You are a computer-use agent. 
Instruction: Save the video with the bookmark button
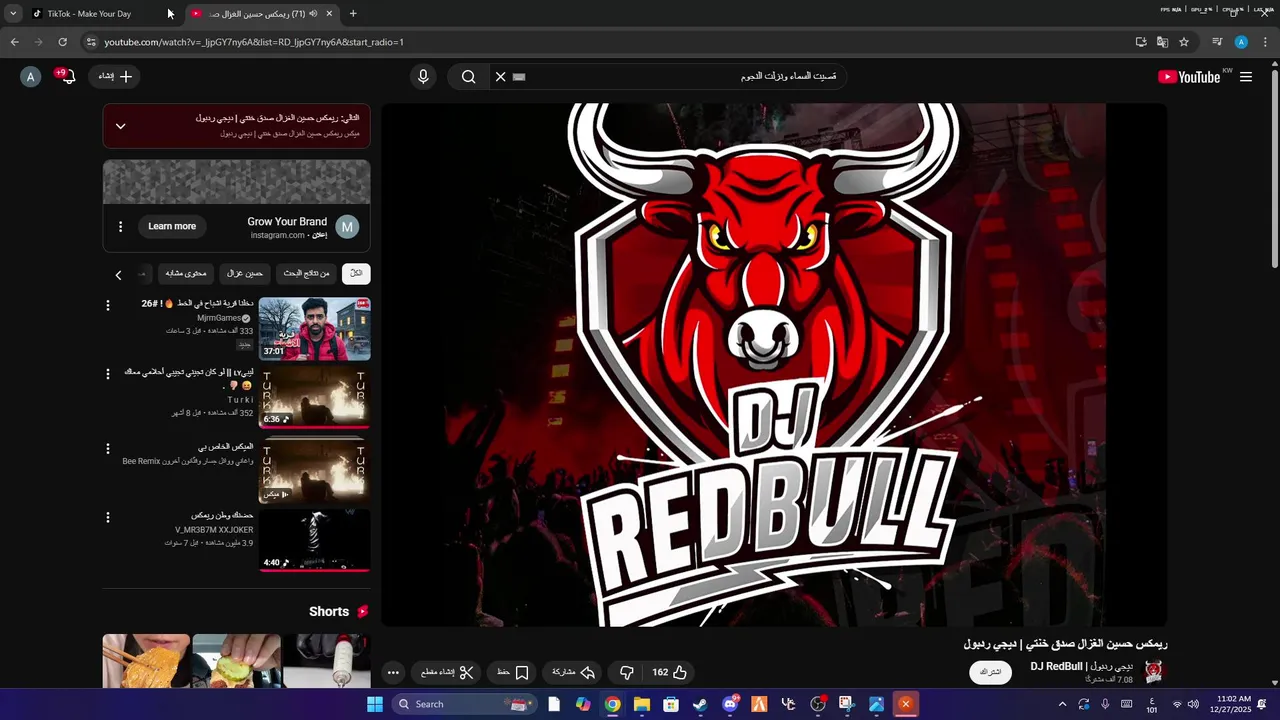click(x=513, y=672)
